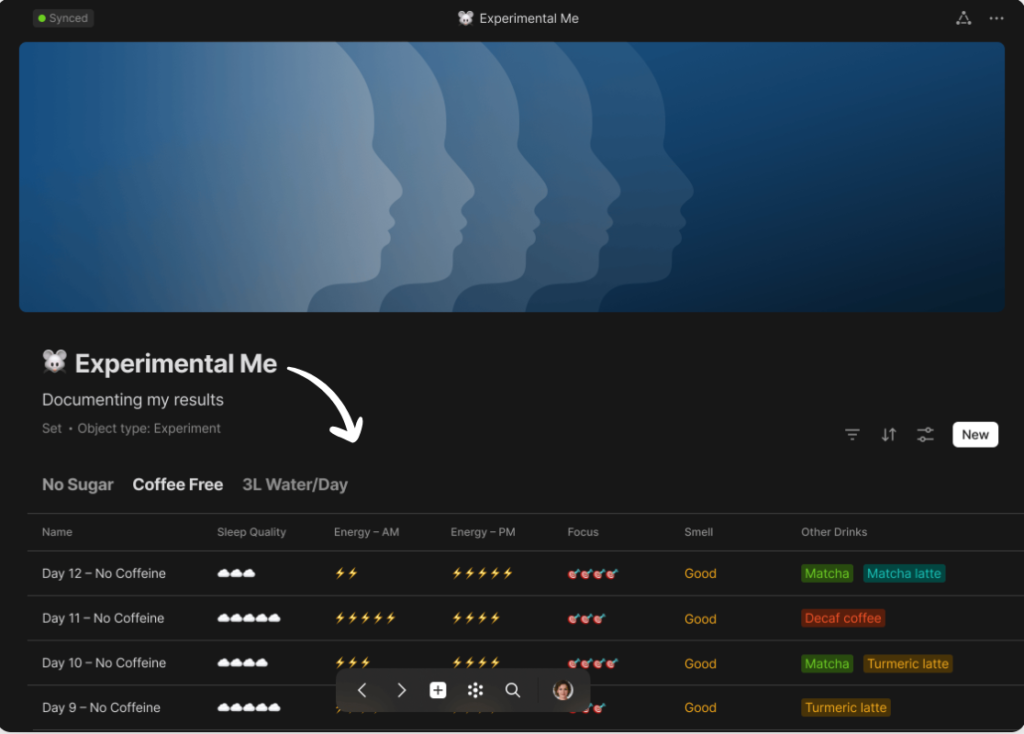Click the Energy – PM column header
The height and width of the screenshot is (734, 1024).
(x=483, y=532)
